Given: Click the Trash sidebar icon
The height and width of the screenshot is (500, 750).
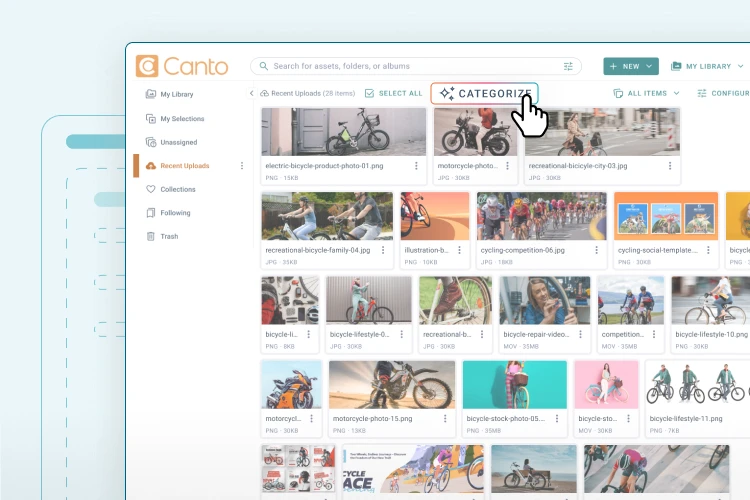Looking at the screenshot, I should (151, 236).
